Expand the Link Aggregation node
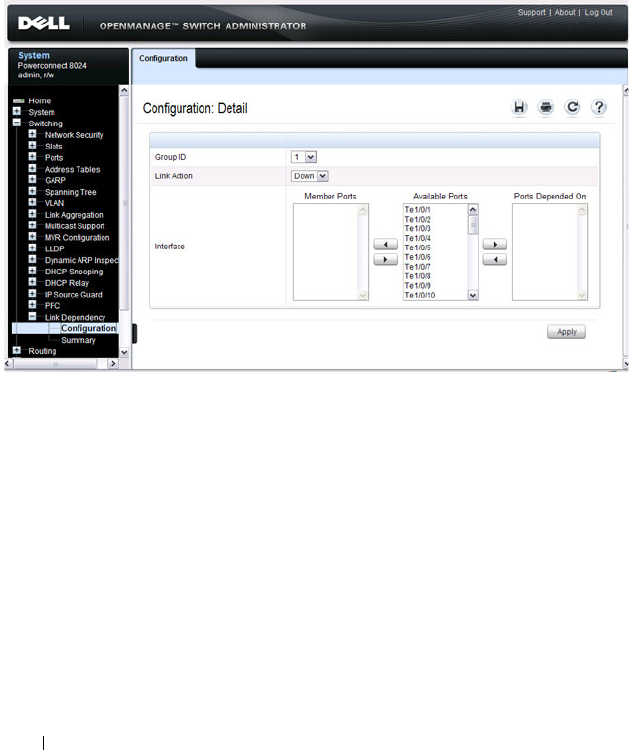Image resolution: width=641 pixels, height=750 pixels. pyautogui.click(x=32, y=214)
